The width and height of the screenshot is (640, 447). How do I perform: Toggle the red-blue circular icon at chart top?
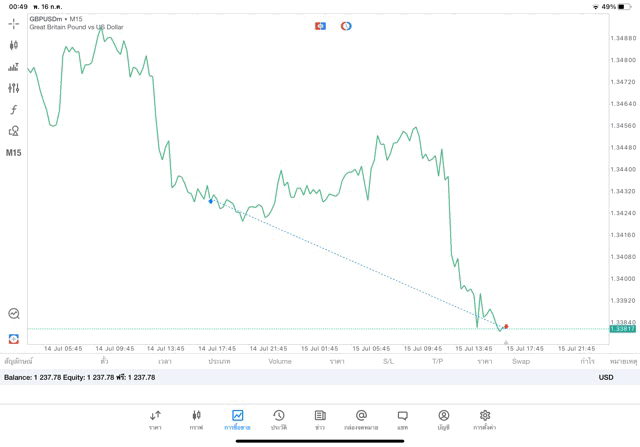coord(346,25)
